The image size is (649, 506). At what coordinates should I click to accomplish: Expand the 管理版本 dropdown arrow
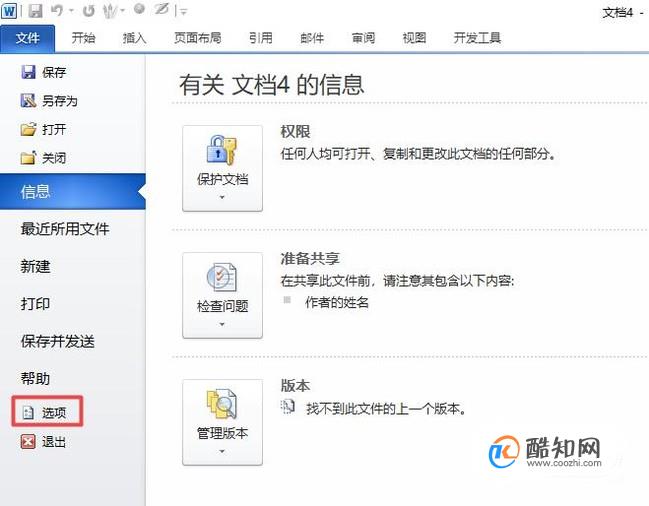[222, 451]
